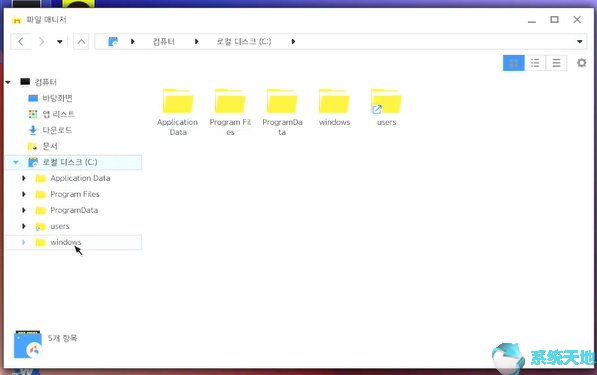Click the 문서 folder icon in sidebar
This screenshot has width=597, height=375.
click(33, 146)
